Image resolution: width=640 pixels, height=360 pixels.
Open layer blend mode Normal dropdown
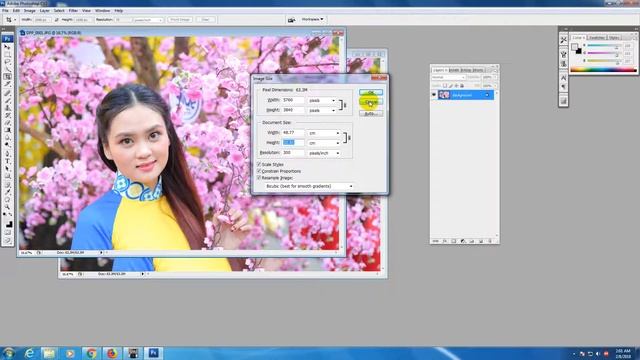(448, 77)
